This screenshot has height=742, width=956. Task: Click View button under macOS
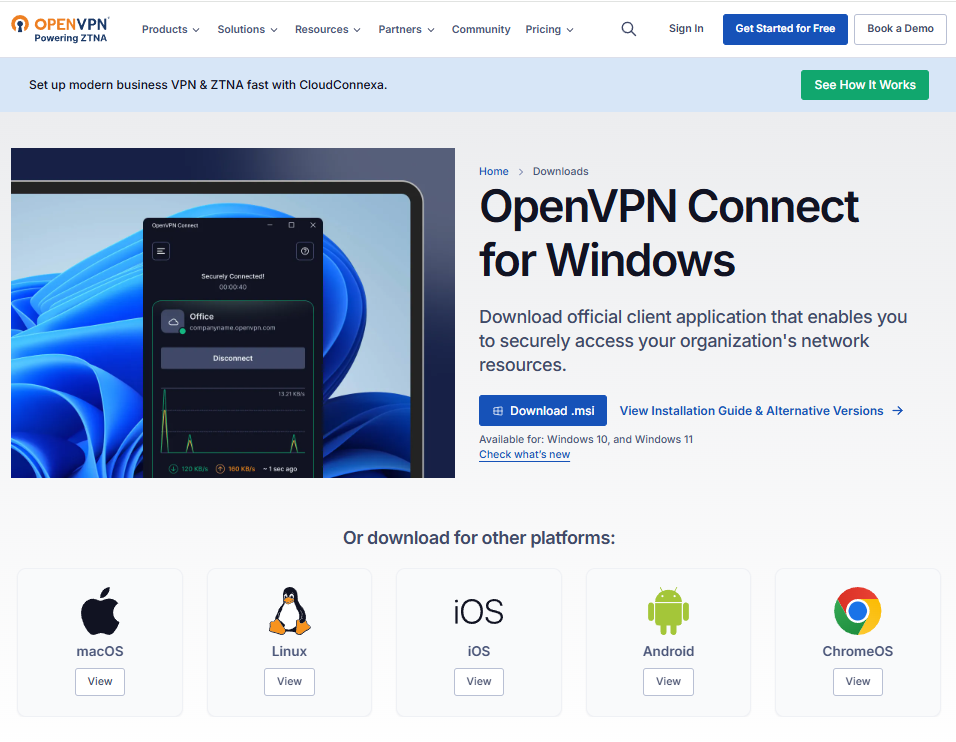[x=100, y=682]
